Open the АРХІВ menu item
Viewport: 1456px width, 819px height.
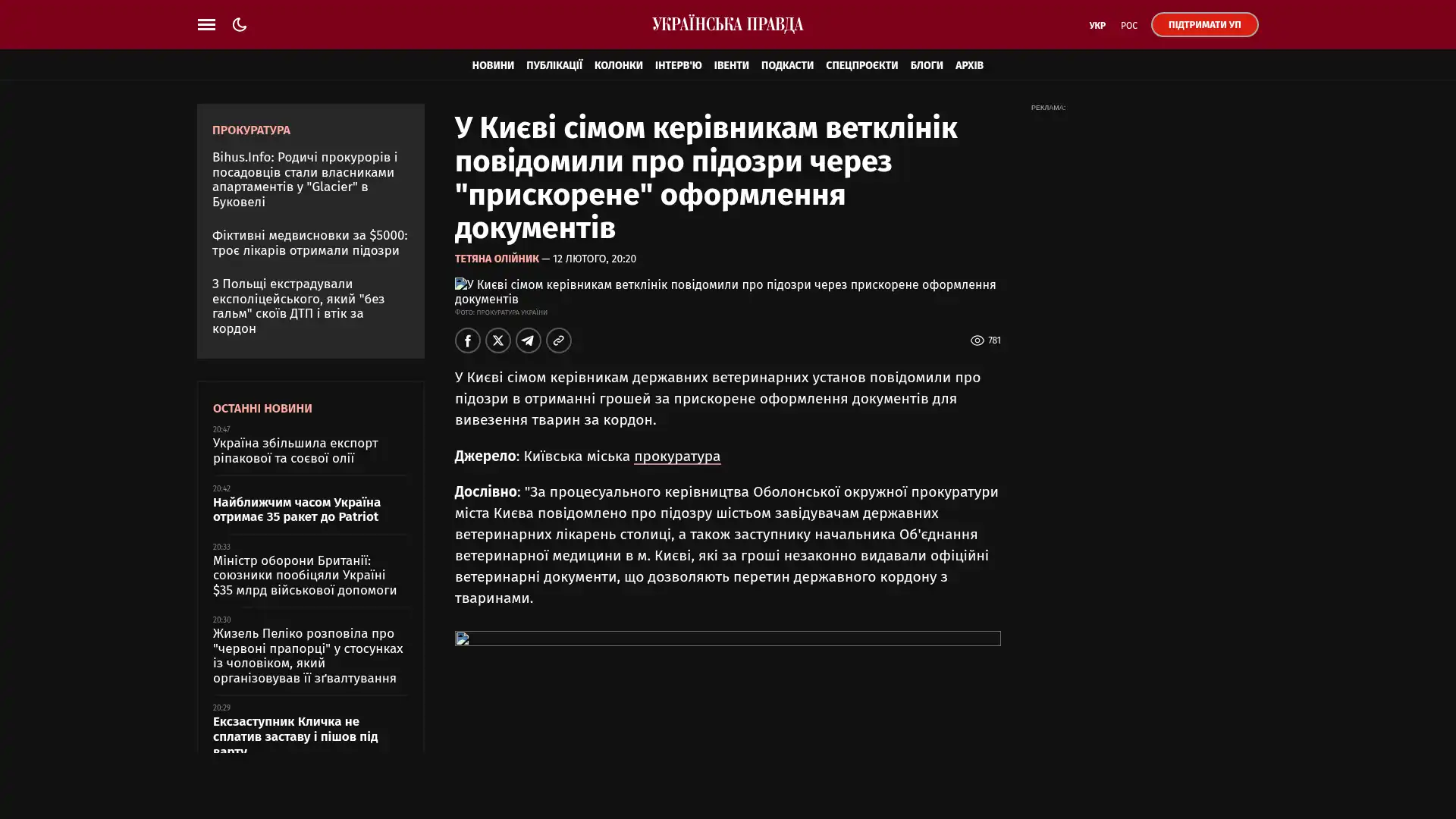(x=968, y=65)
